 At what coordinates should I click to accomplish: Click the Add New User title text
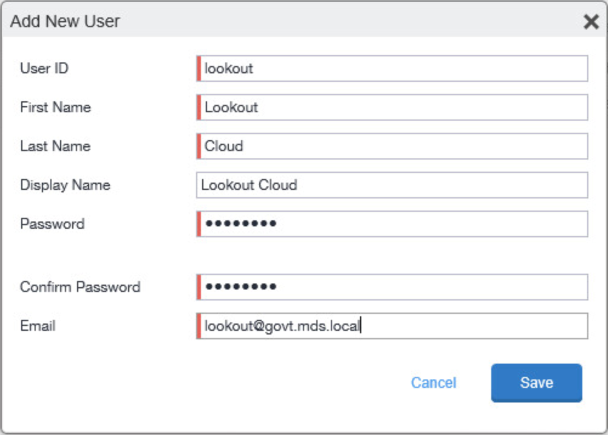(65, 21)
